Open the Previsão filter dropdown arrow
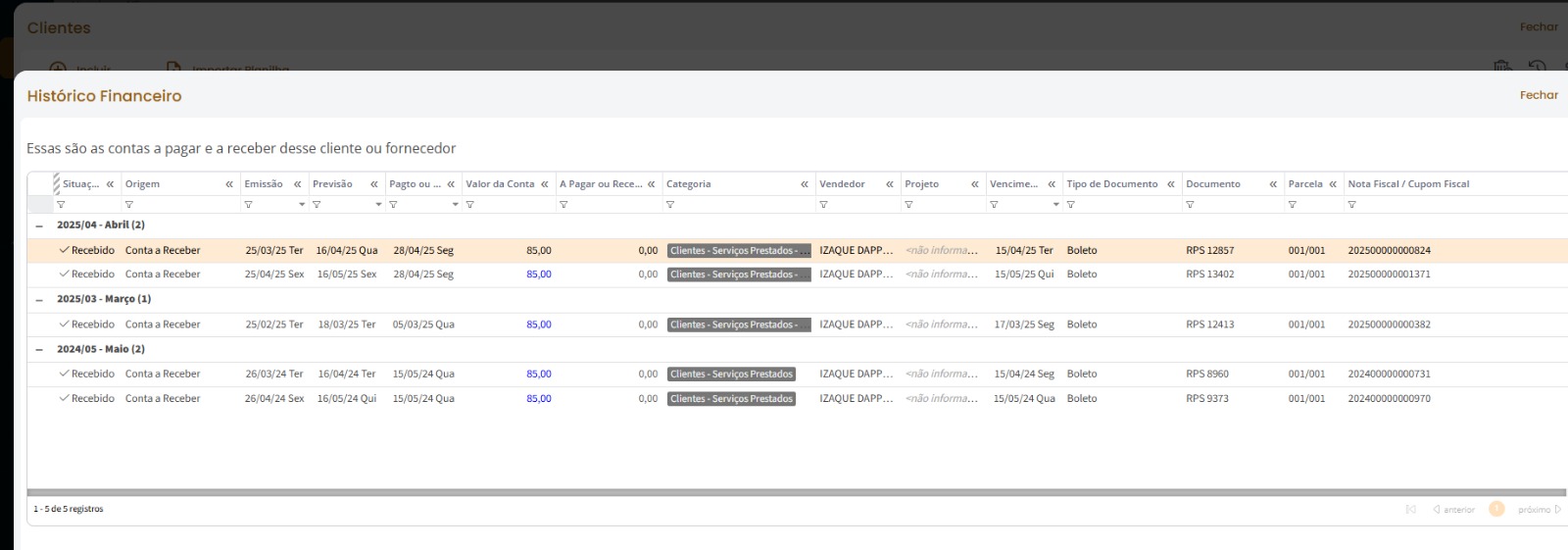 pos(378,205)
